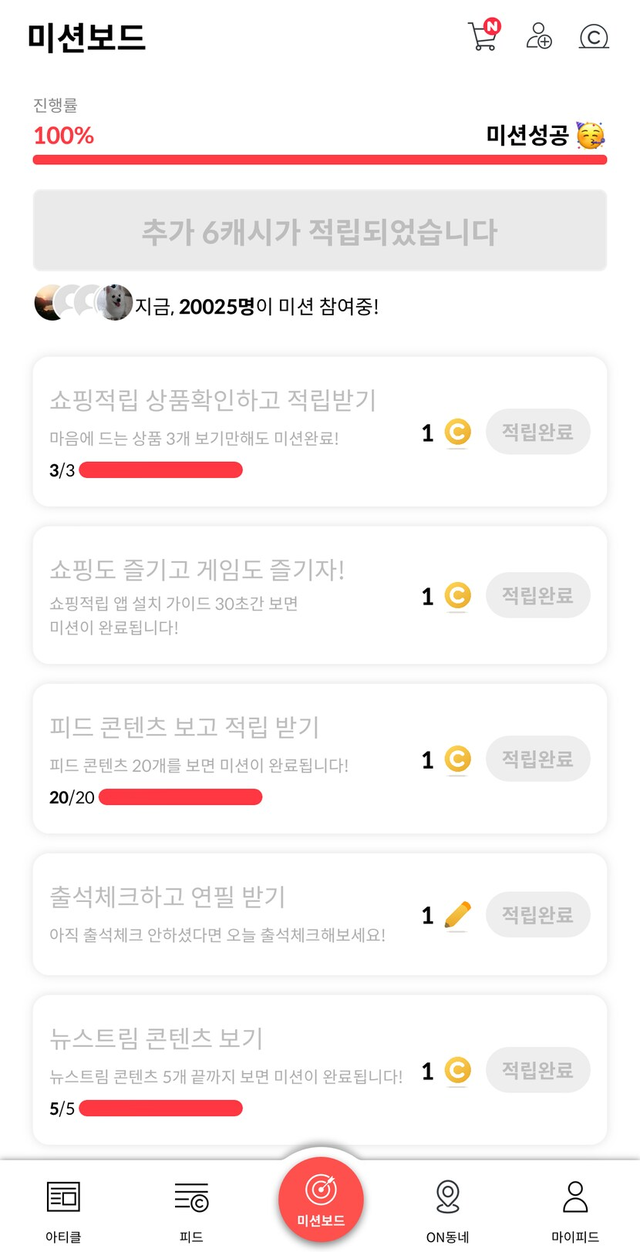
Task: Open the cash coin icon at top right
Action: (594, 37)
